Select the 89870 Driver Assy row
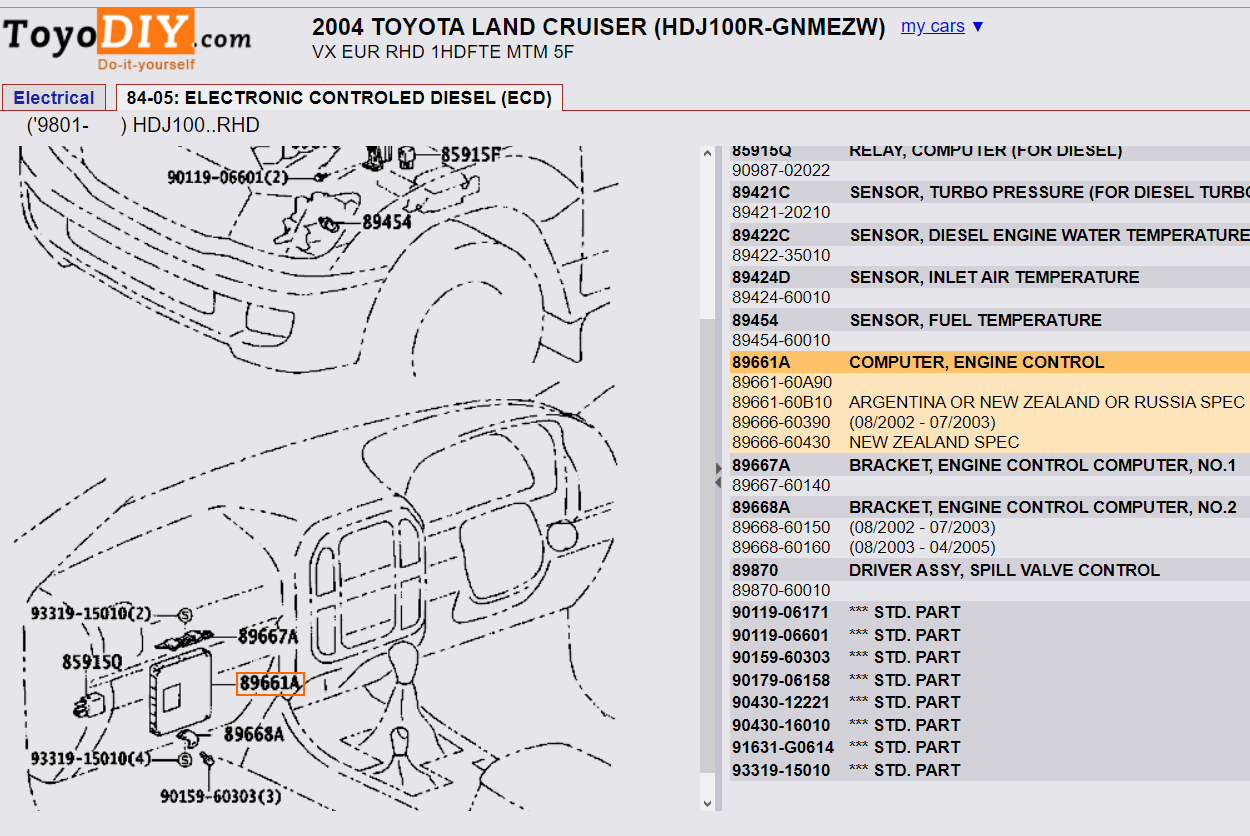This screenshot has height=836, width=1250. tap(990, 570)
